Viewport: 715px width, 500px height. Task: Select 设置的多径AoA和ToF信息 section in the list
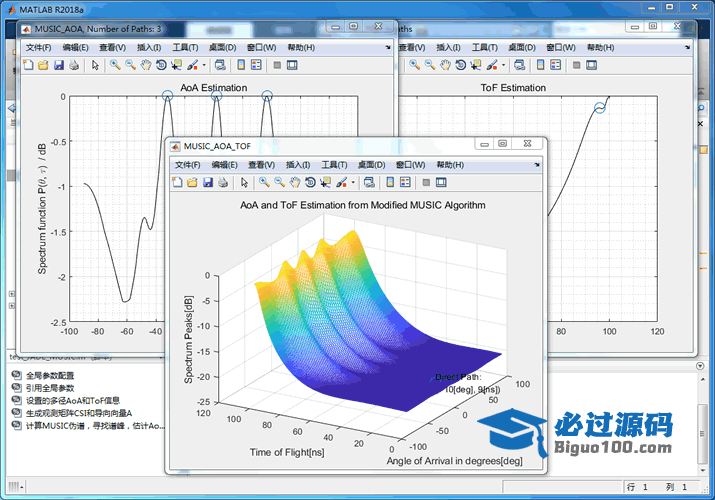click(73, 401)
